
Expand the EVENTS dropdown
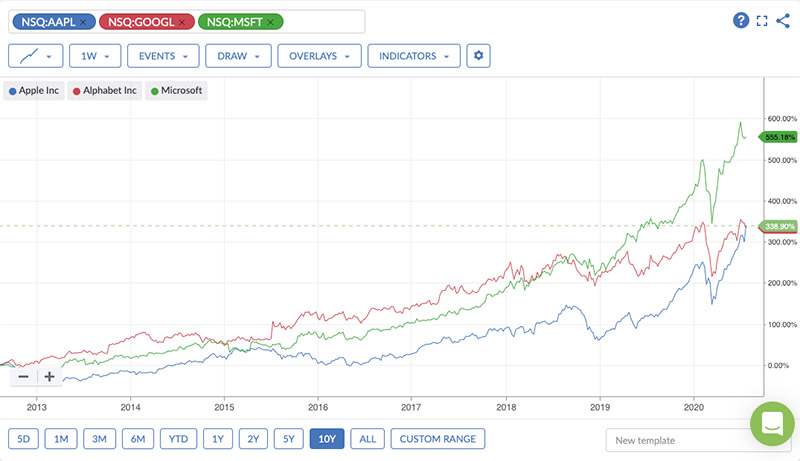163,56
